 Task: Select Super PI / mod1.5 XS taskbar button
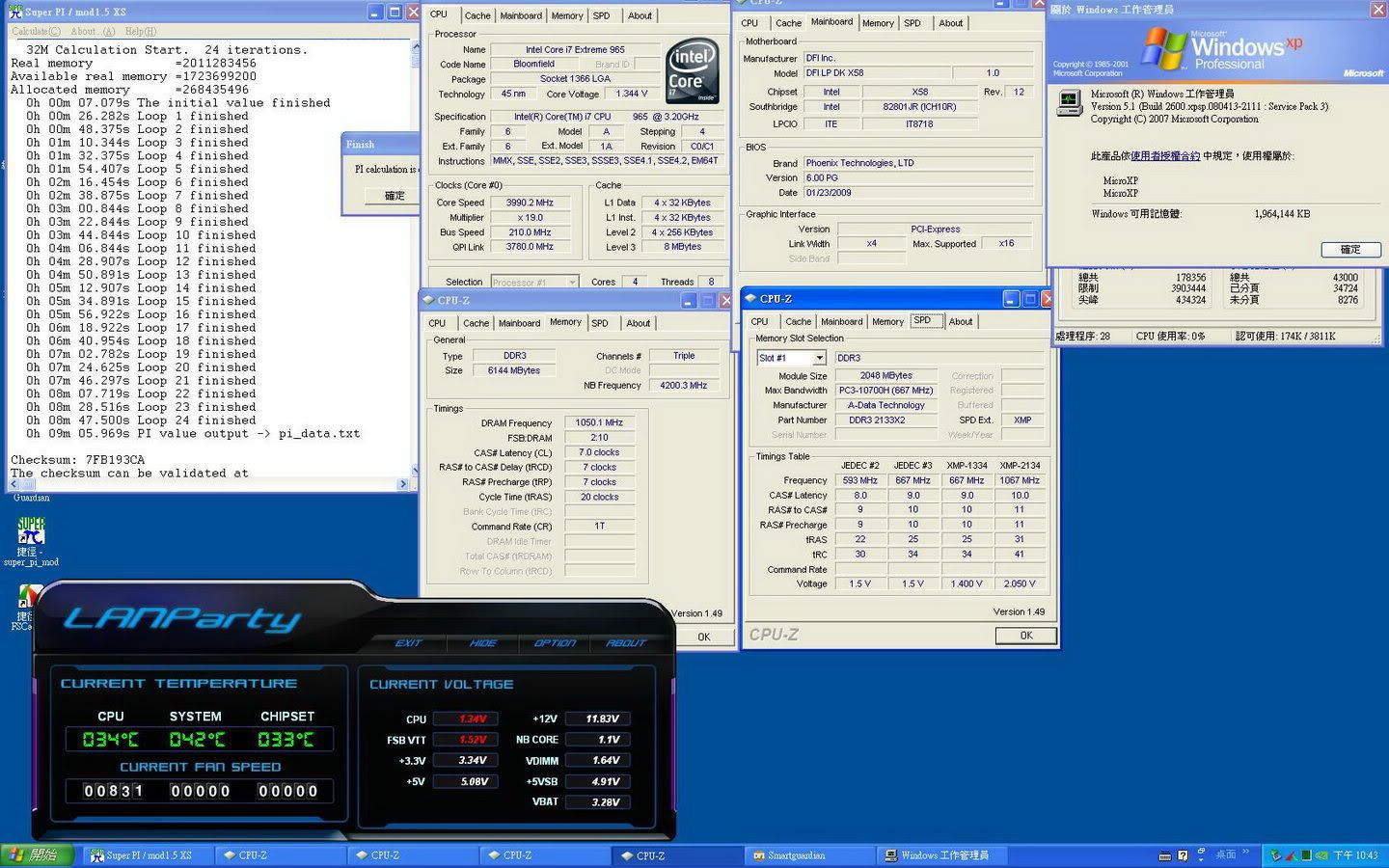[147, 855]
